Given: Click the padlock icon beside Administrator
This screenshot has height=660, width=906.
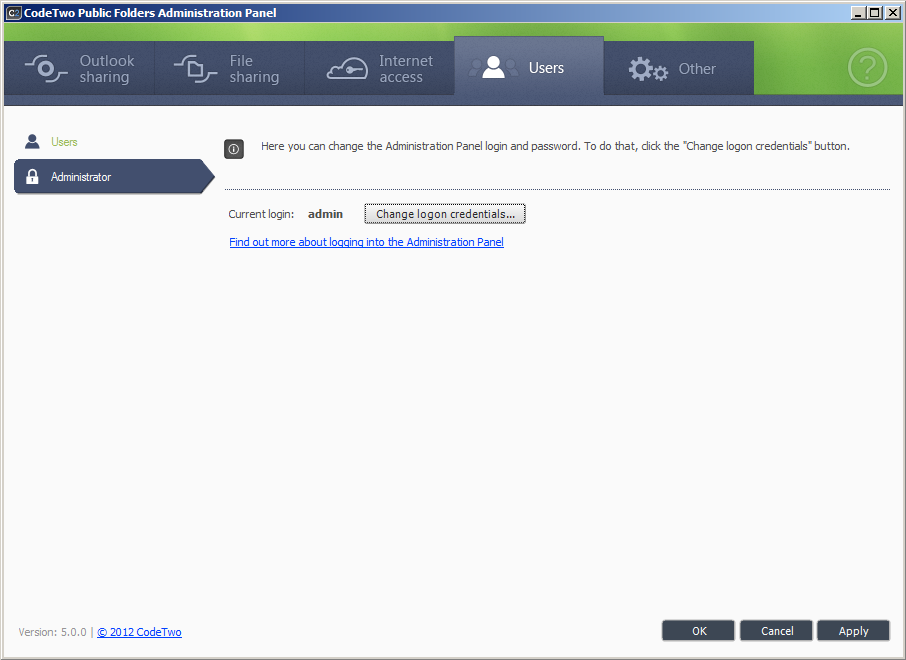Looking at the screenshot, I should [32, 176].
